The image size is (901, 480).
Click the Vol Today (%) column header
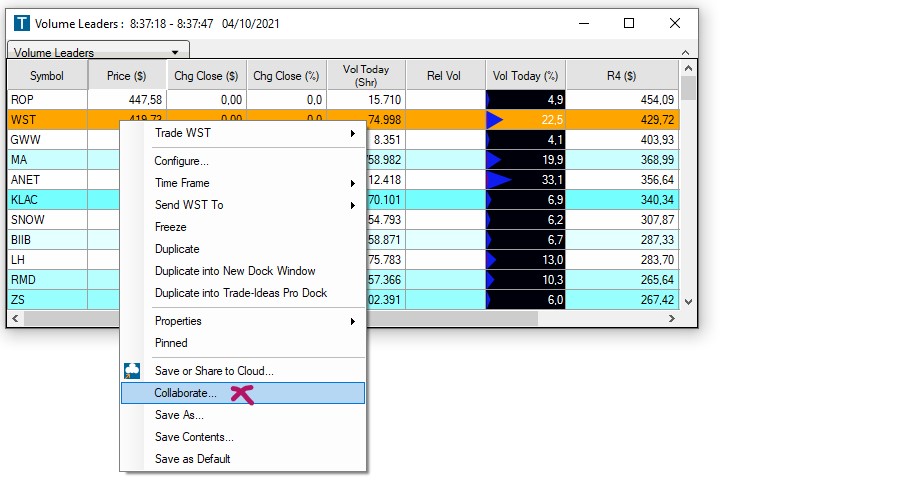(x=525, y=75)
